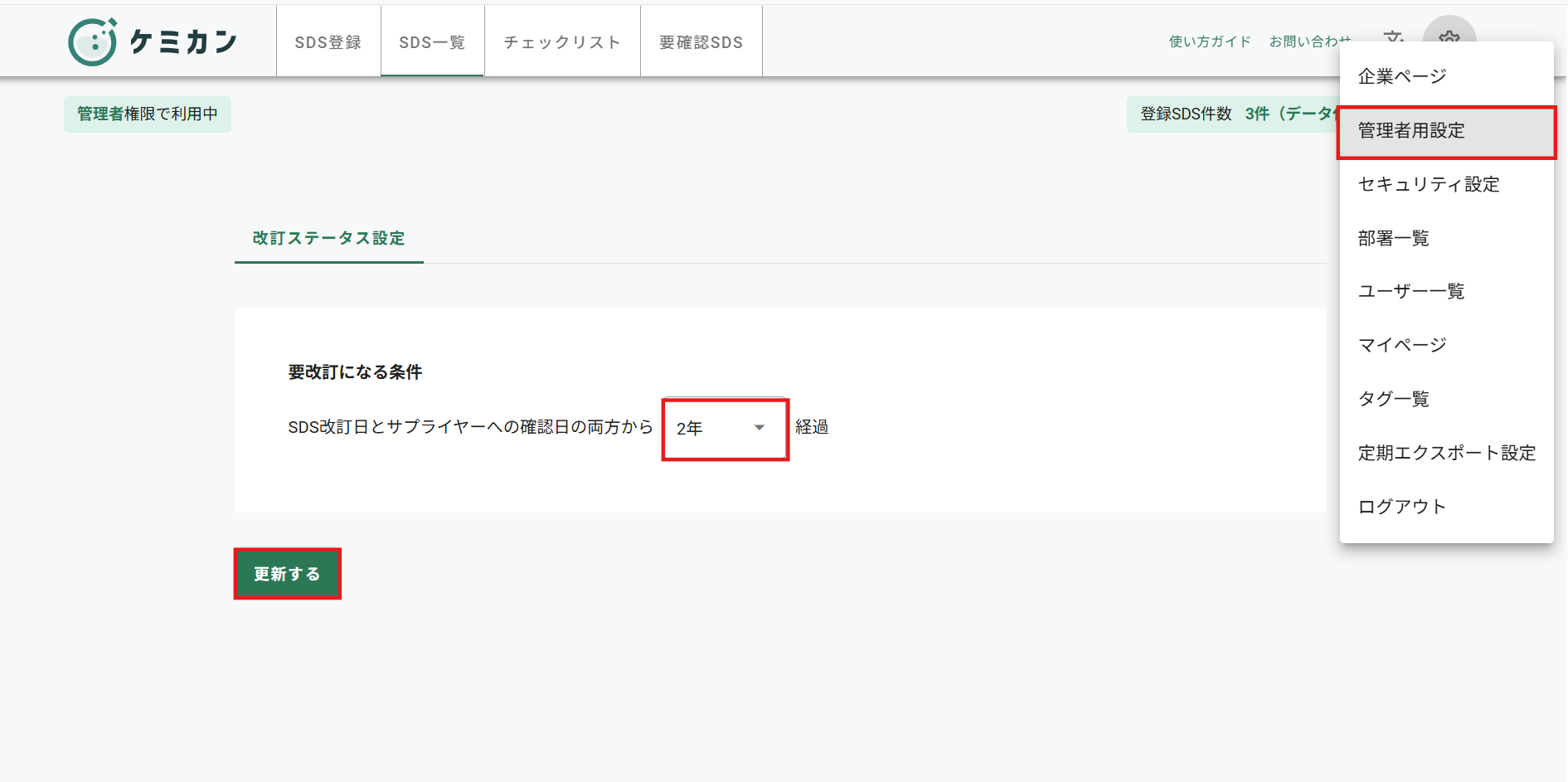1568x782 pixels.
Task: Open ユーザー一覧 from the menu
Action: (1411, 292)
